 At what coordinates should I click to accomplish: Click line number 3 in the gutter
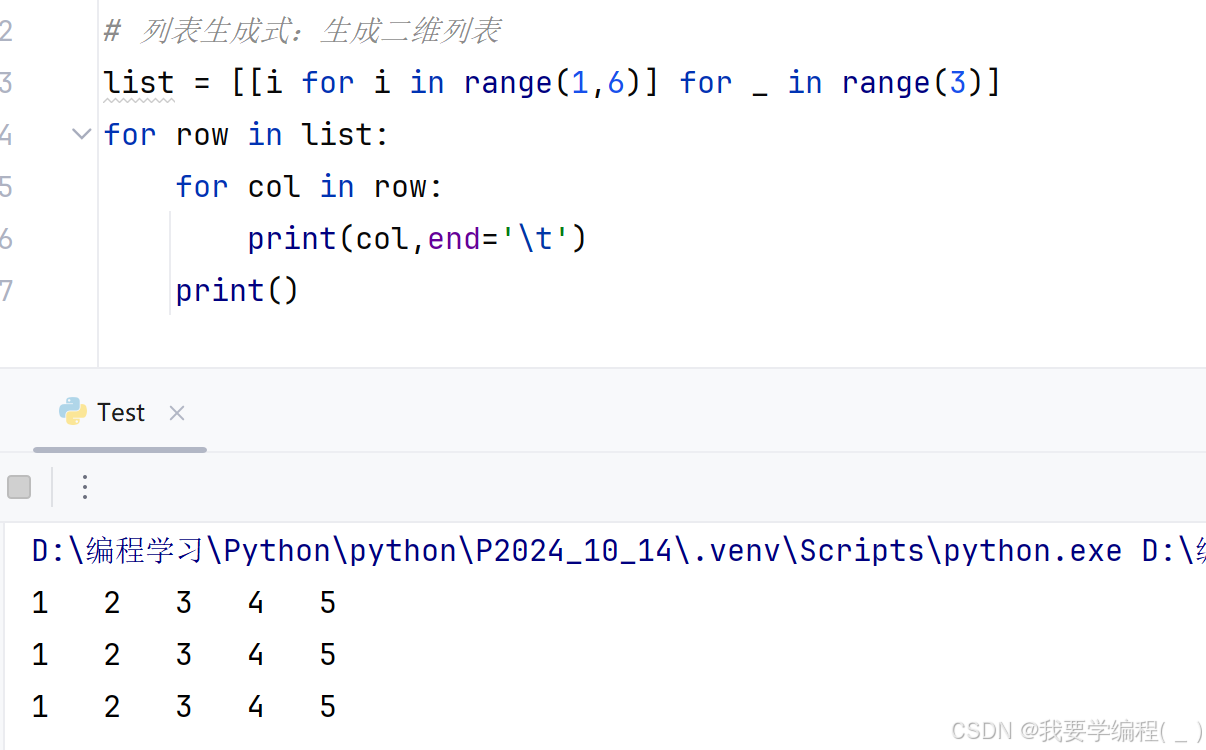6,82
